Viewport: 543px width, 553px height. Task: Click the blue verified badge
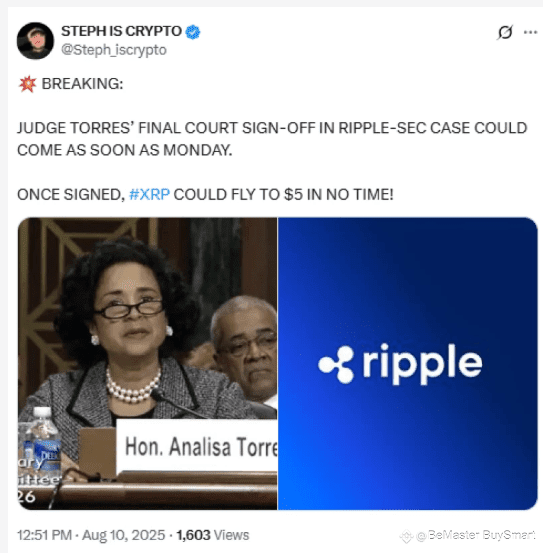pos(193,32)
